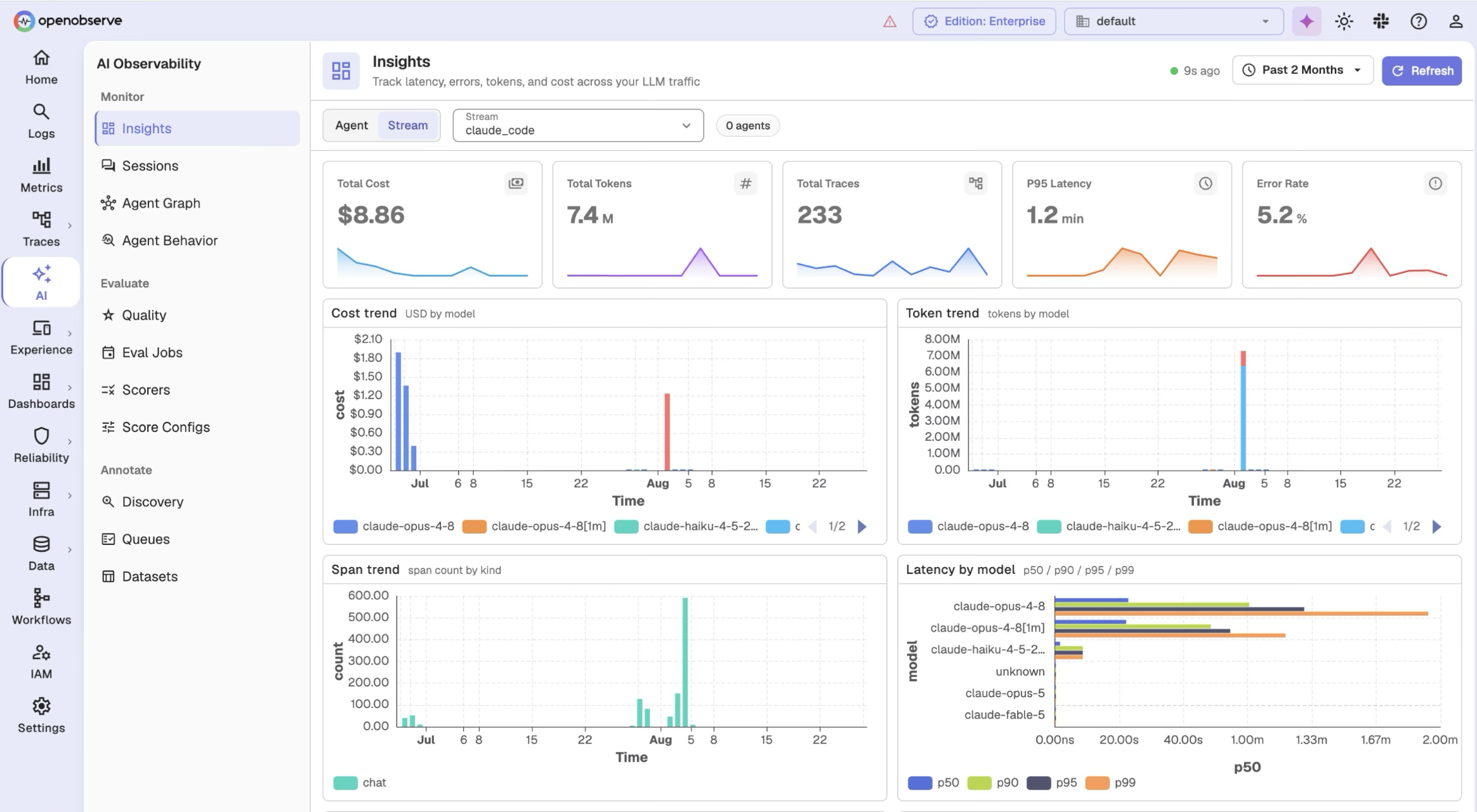Expand the Experience submenu chevron
Image resolution: width=1477 pixels, height=812 pixels.
pos(70,334)
